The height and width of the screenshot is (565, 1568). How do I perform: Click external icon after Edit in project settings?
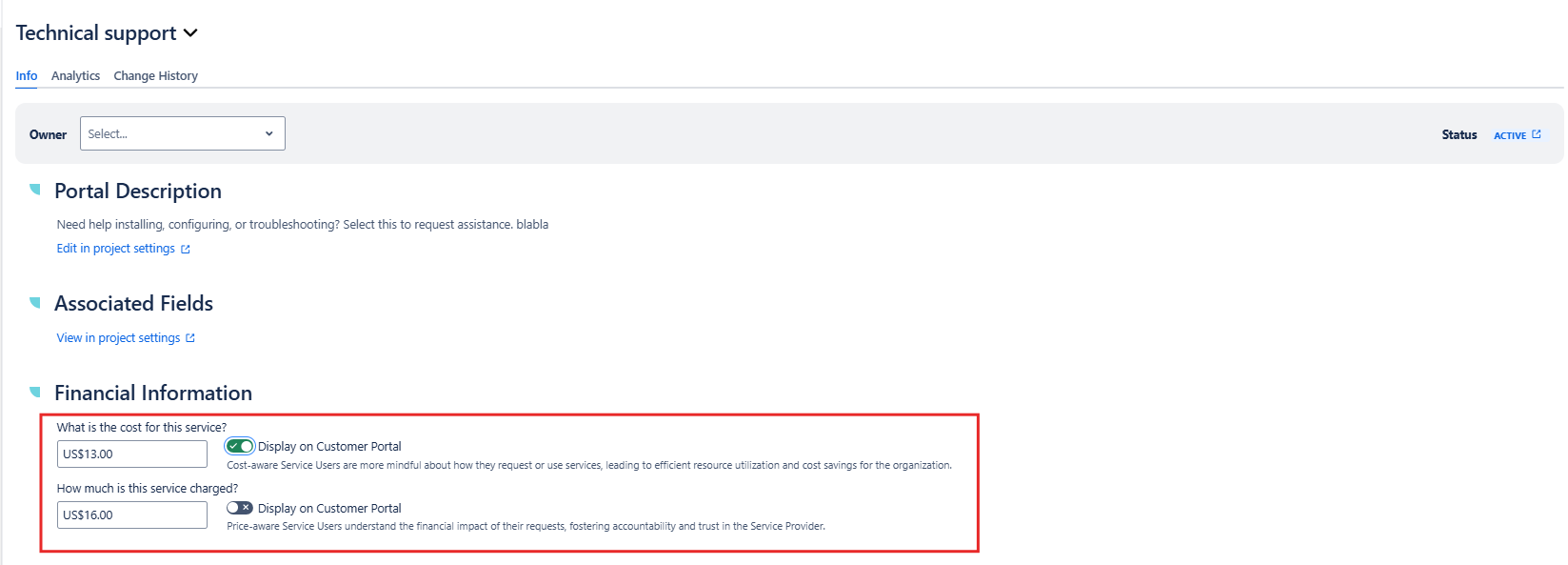pos(186,250)
